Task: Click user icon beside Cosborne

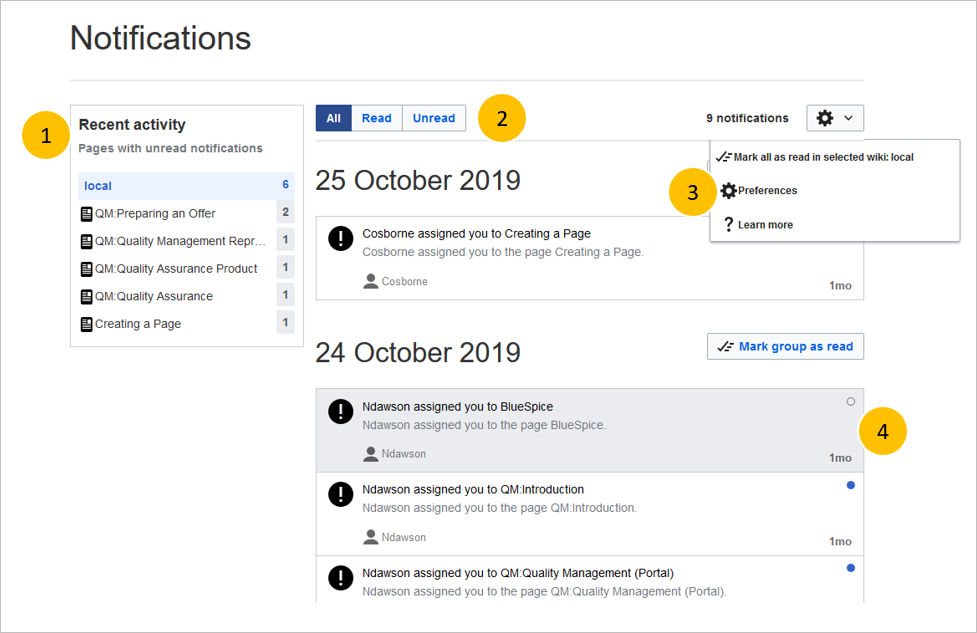Action: [371, 282]
